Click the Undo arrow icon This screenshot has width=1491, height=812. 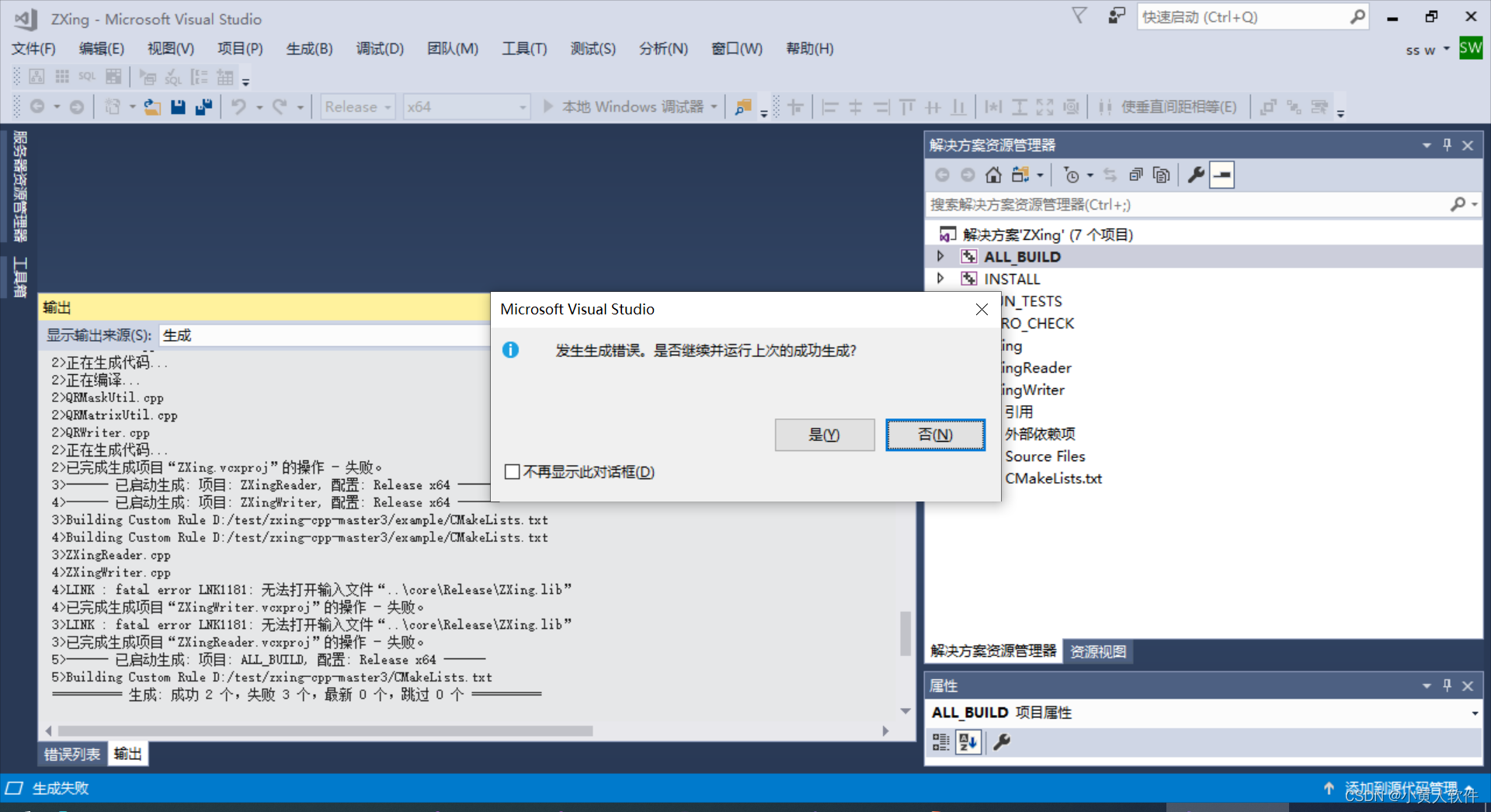click(238, 107)
